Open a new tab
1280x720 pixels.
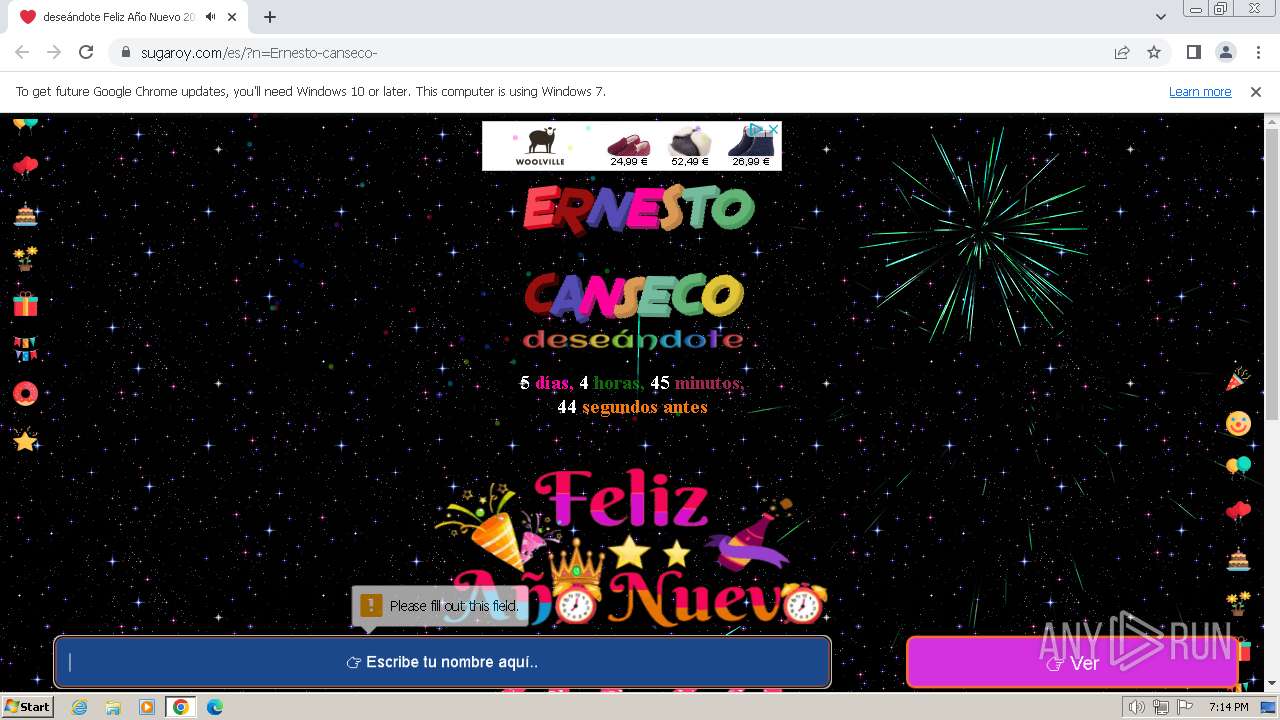(270, 17)
